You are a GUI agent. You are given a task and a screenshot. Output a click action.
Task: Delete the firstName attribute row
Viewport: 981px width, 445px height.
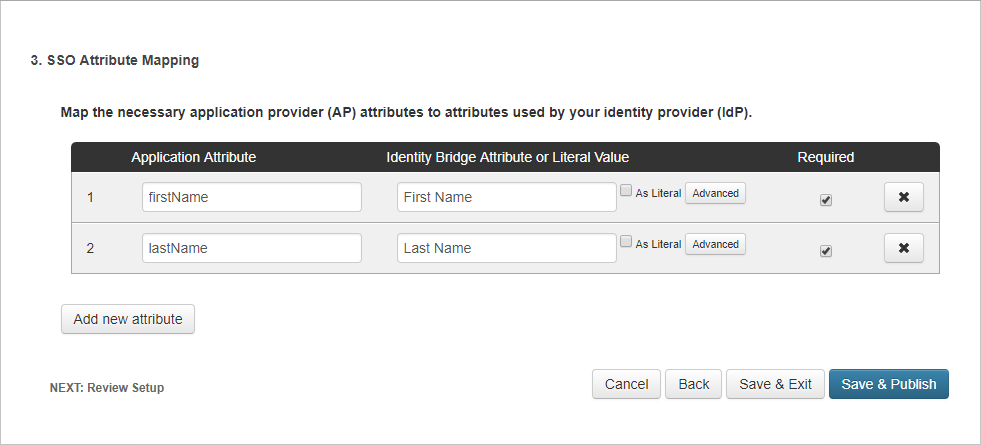903,197
